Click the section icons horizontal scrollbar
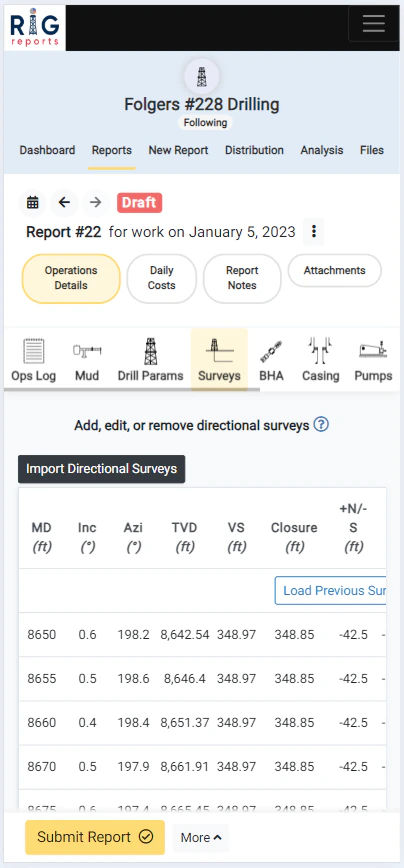Screen dimensions: 404x868 (132, 389)
